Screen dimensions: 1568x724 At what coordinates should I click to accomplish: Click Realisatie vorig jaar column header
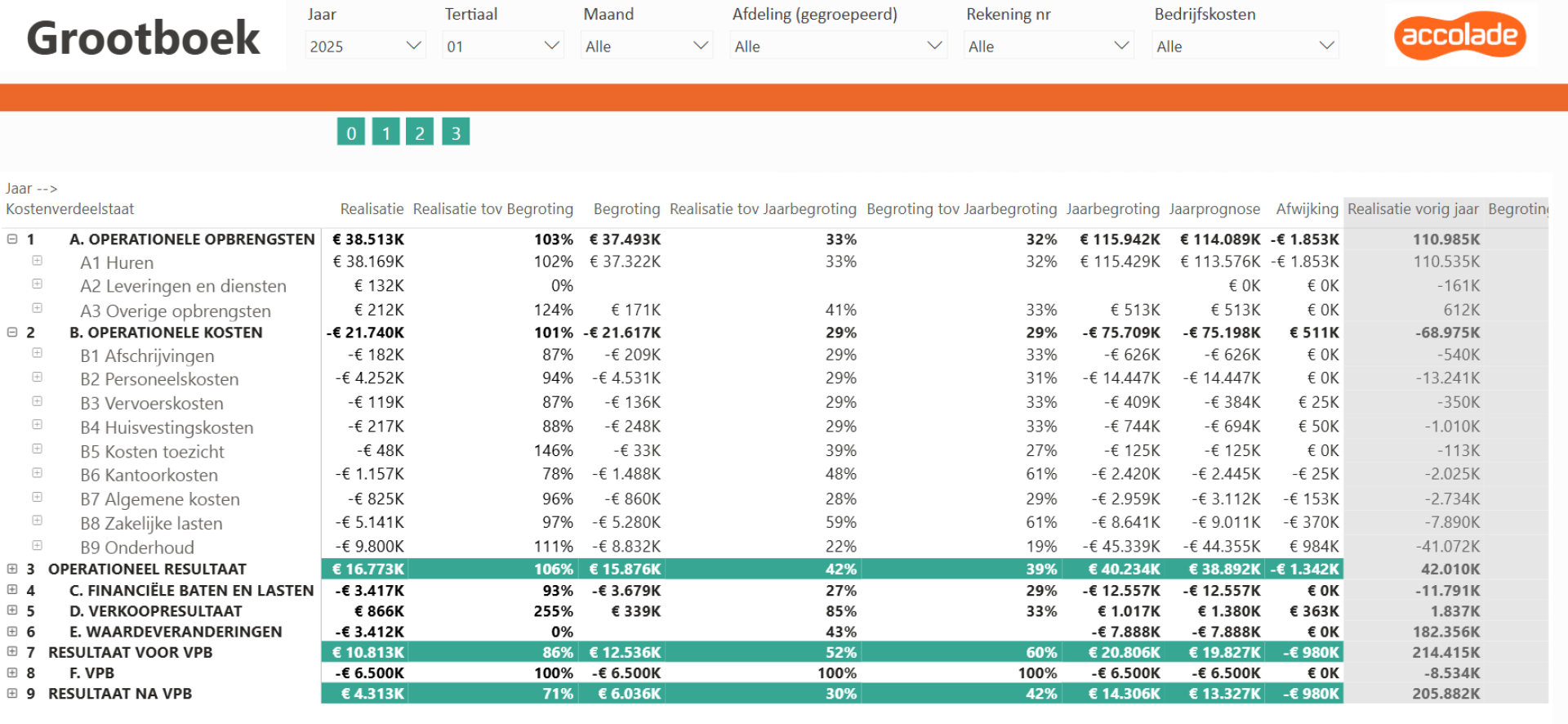[1413, 209]
